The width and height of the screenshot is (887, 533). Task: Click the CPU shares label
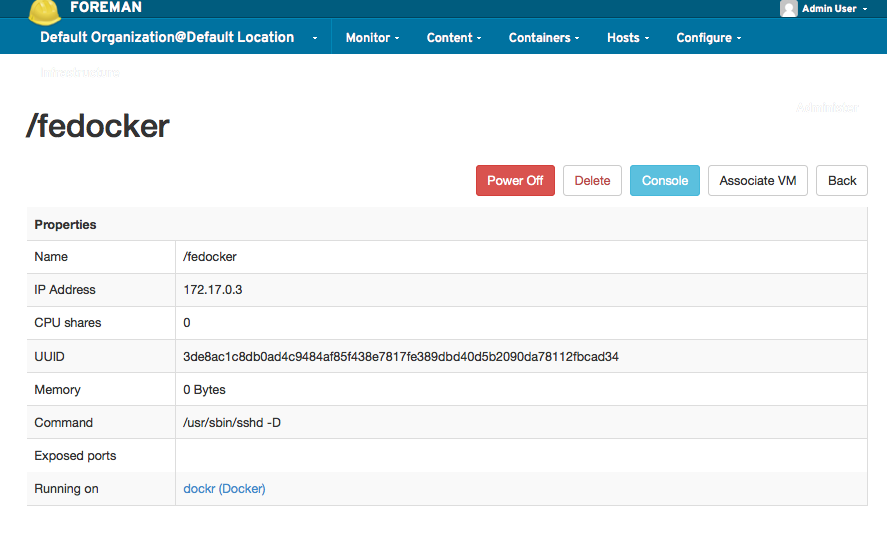click(x=68, y=323)
